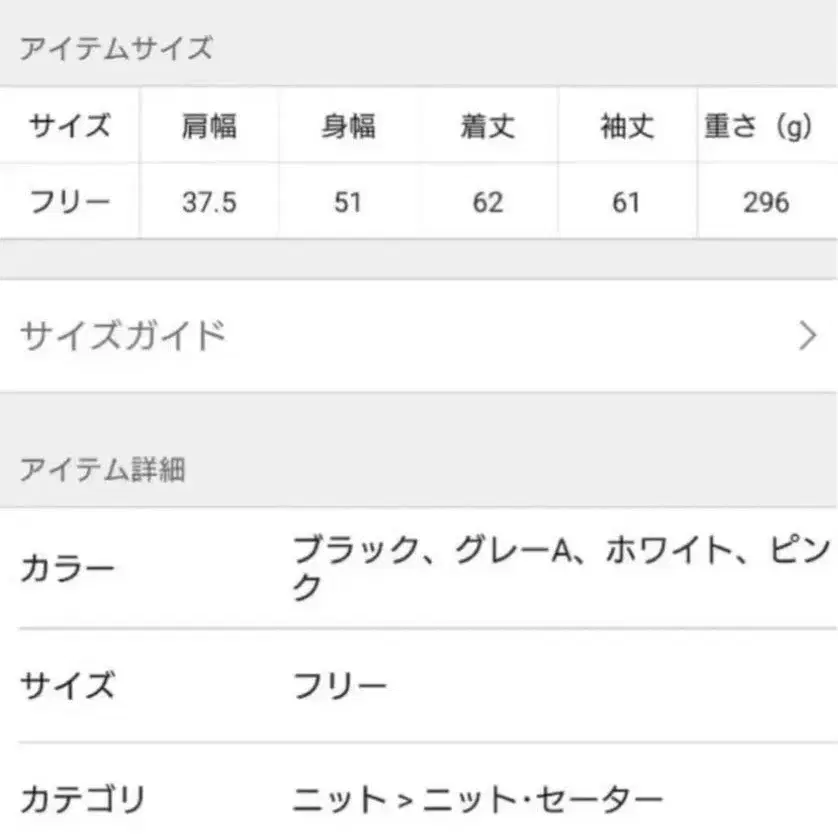This screenshot has width=838, height=838.
Task: Click the アイテムサイズ section header
Action: coord(116,48)
